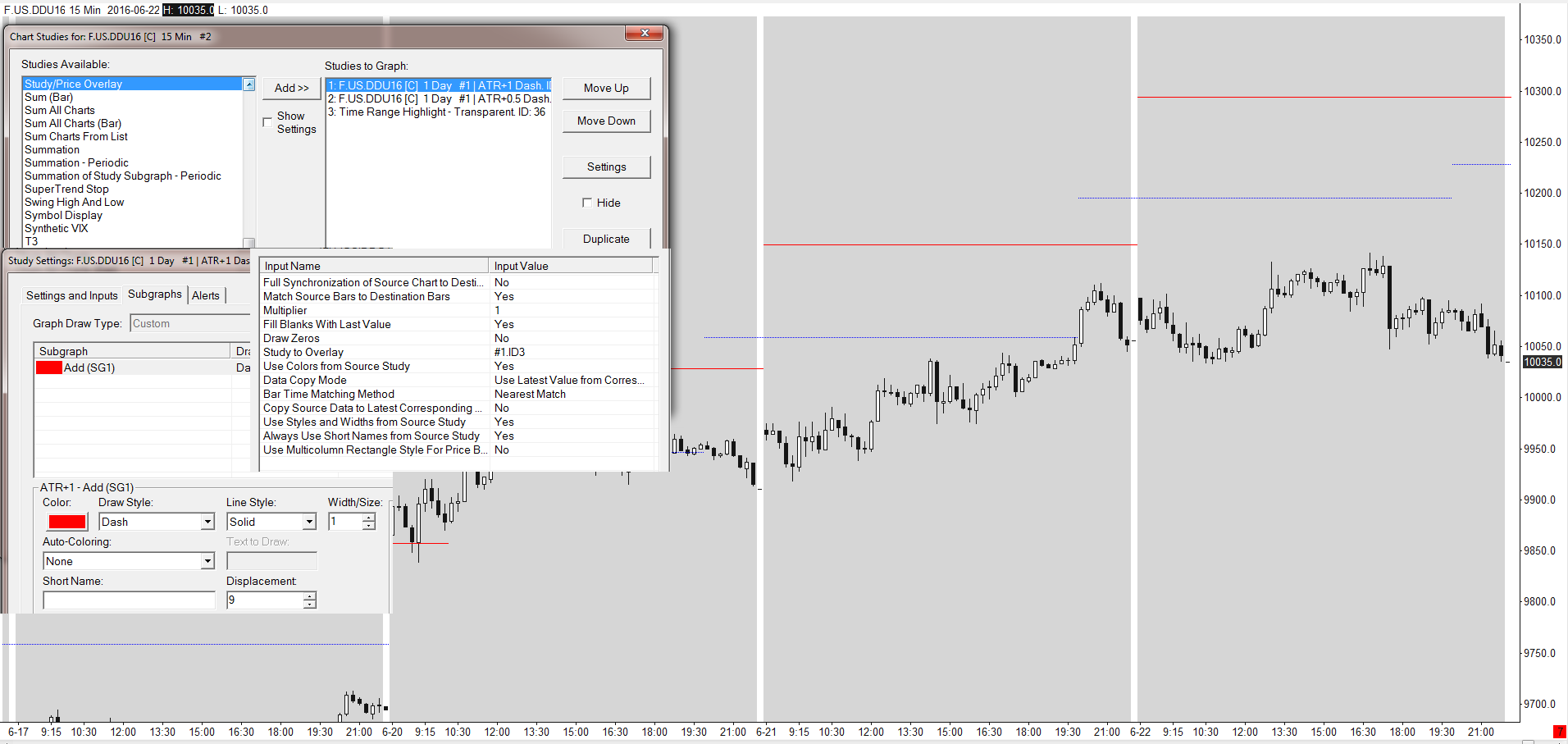The image size is (1568, 744).
Task: Click the Move Down button
Action: point(606,121)
